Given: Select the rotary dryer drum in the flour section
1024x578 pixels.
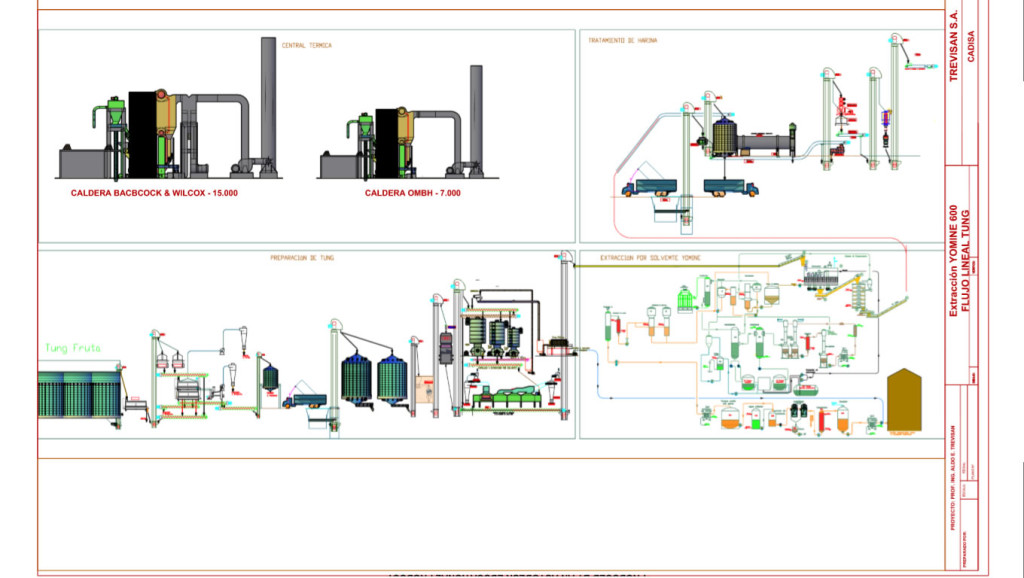Looking at the screenshot, I should click(763, 143).
